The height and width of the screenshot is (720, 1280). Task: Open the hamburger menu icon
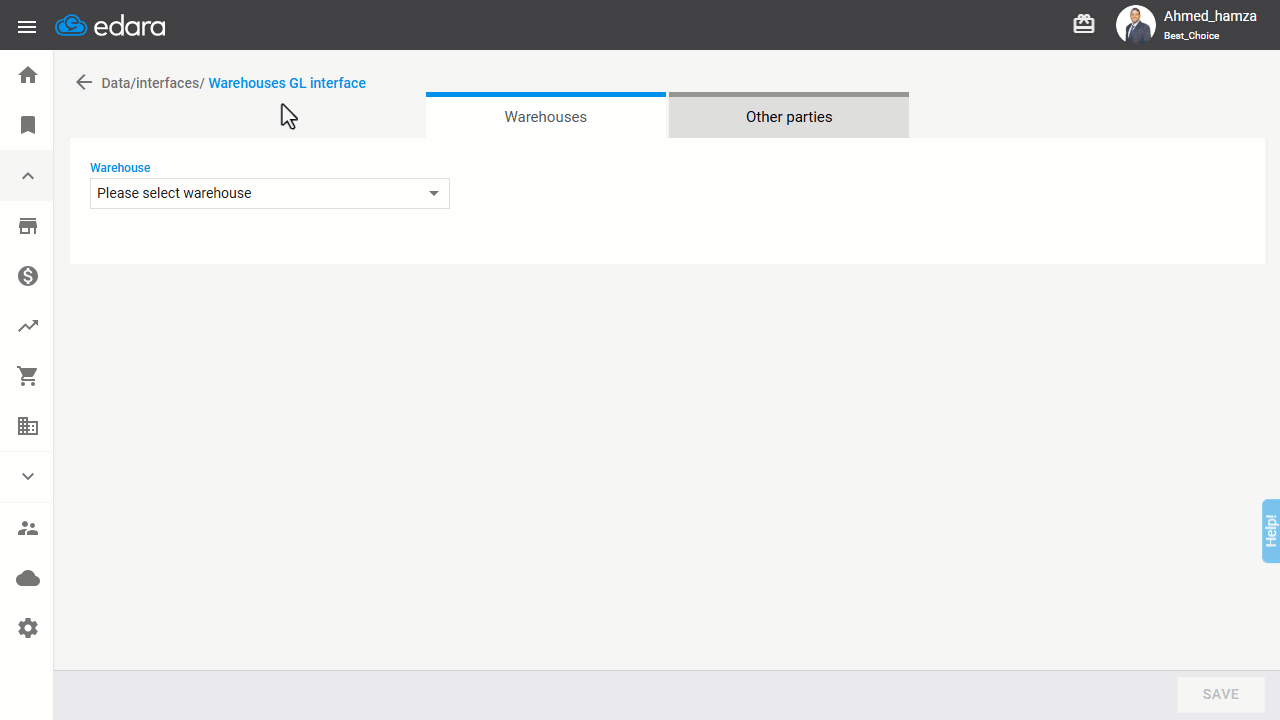27,26
